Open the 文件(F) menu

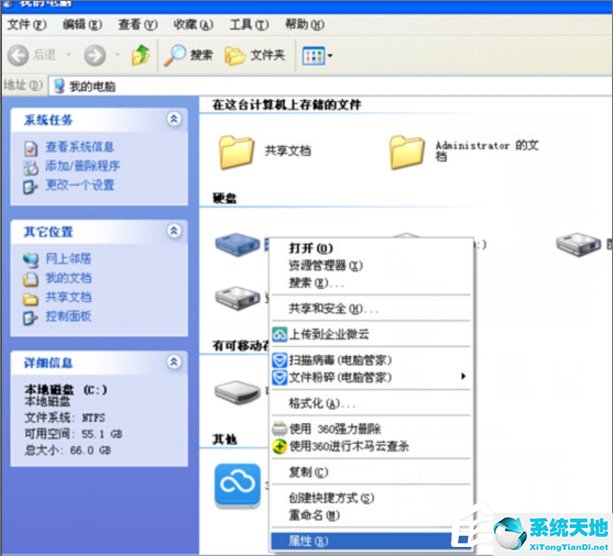[x=27, y=25]
